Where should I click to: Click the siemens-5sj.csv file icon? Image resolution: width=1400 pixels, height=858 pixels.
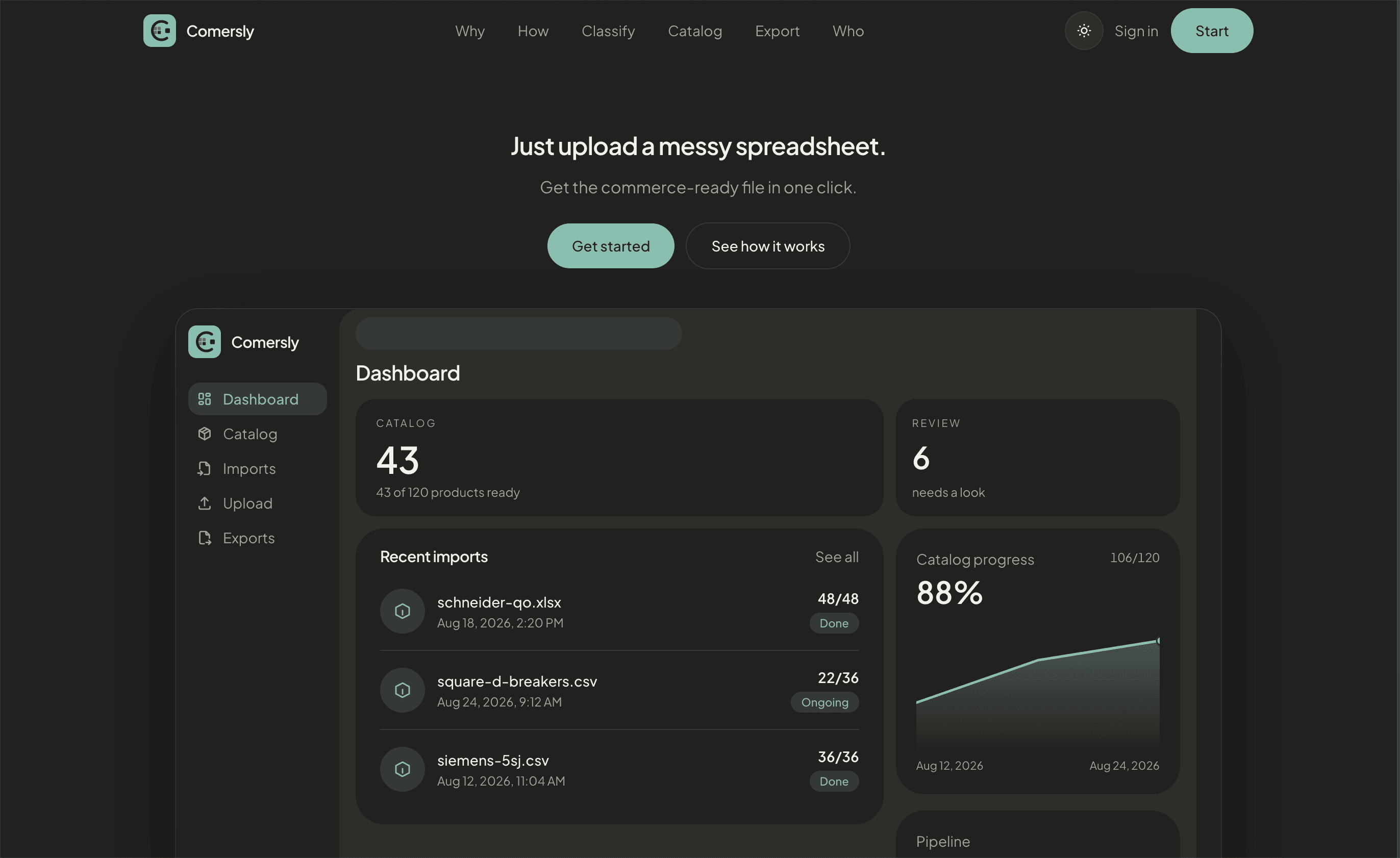(402, 769)
